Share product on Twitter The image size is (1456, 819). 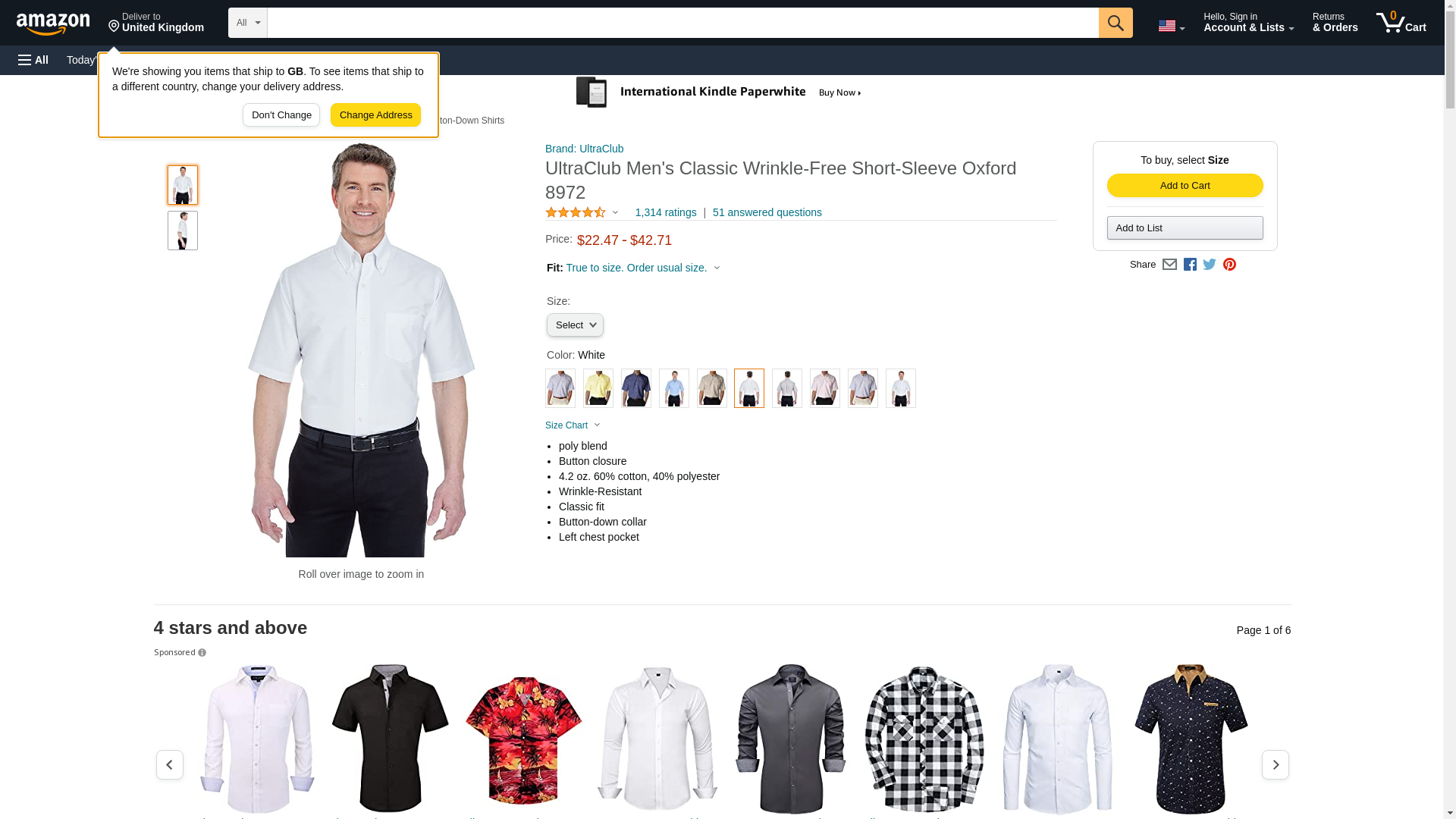[1210, 265]
